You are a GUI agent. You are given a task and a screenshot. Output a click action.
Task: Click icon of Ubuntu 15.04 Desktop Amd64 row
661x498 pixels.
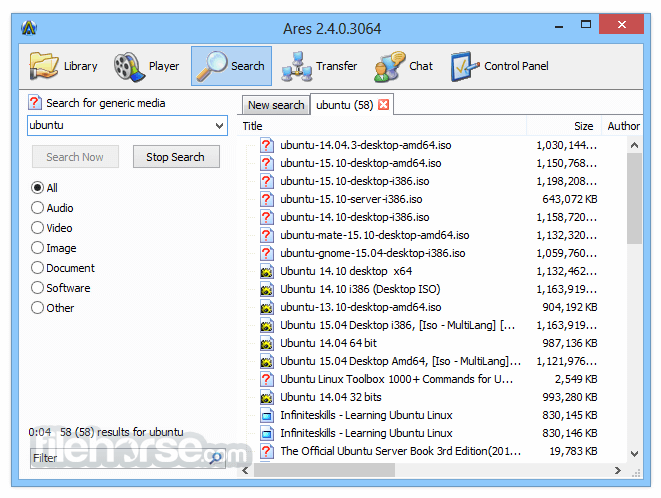[266, 361]
